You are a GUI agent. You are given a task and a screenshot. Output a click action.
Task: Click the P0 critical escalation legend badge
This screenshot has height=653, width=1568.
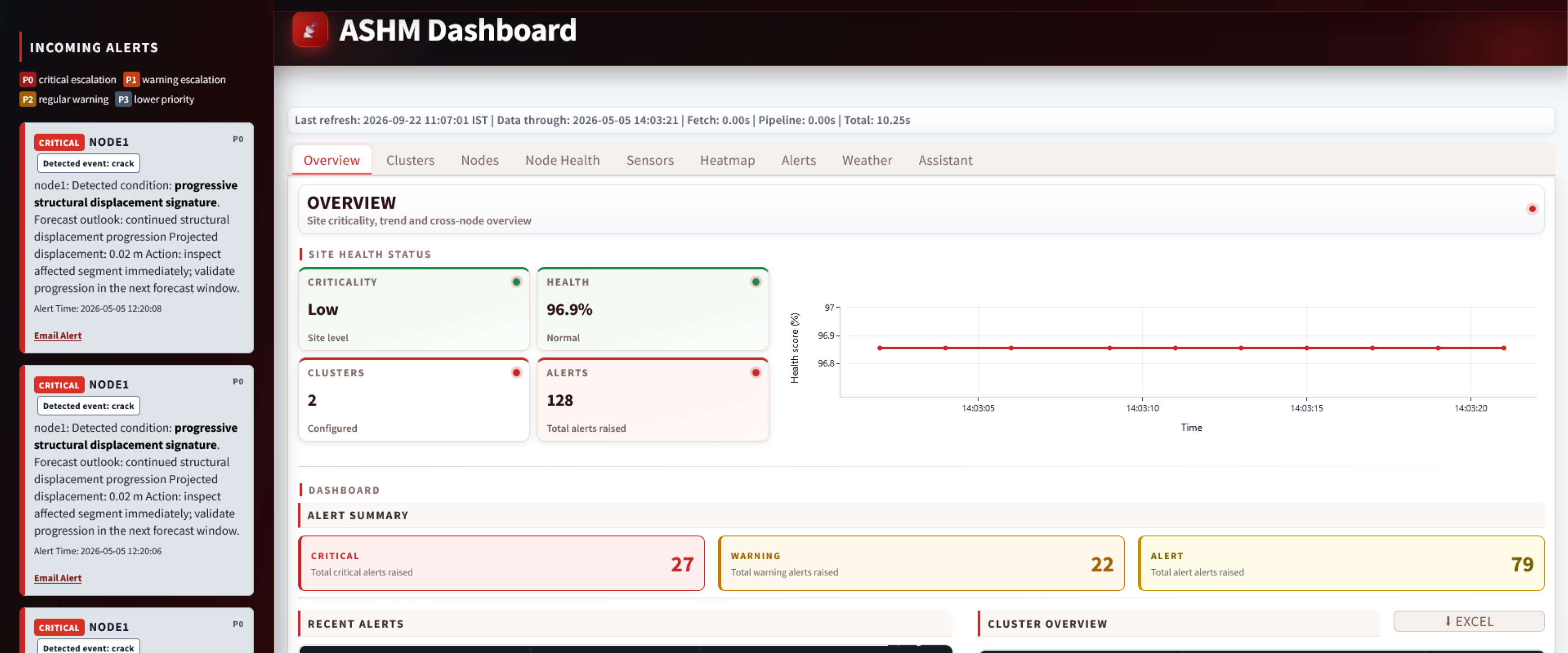point(28,80)
